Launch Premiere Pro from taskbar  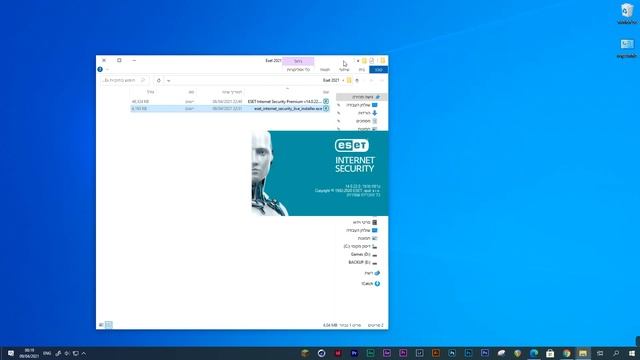354,353
